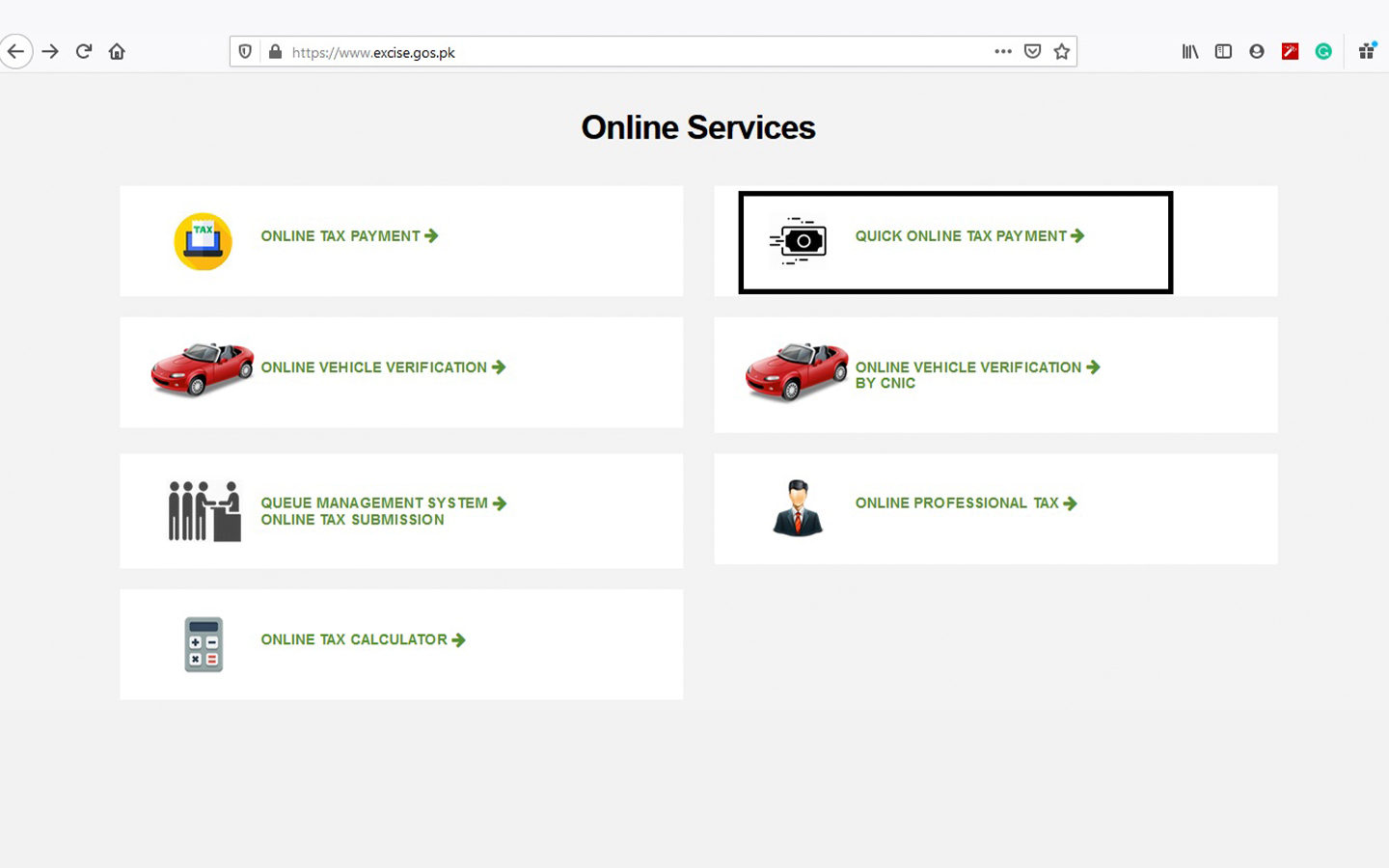Screen dimensions: 1389x868
Task: Save page to Pocket
Action: (x=1032, y=51)
